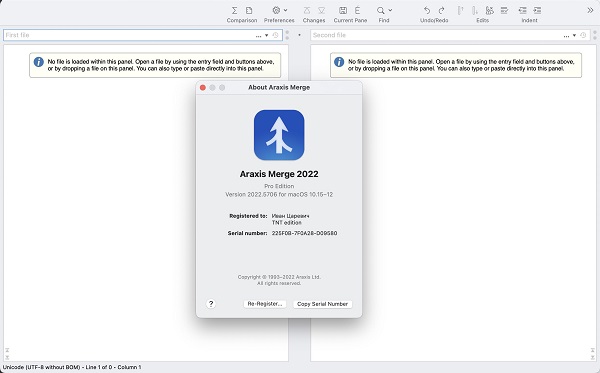Click the help question mark button
This screenshot has width=600, height=373.
point(211,304)
